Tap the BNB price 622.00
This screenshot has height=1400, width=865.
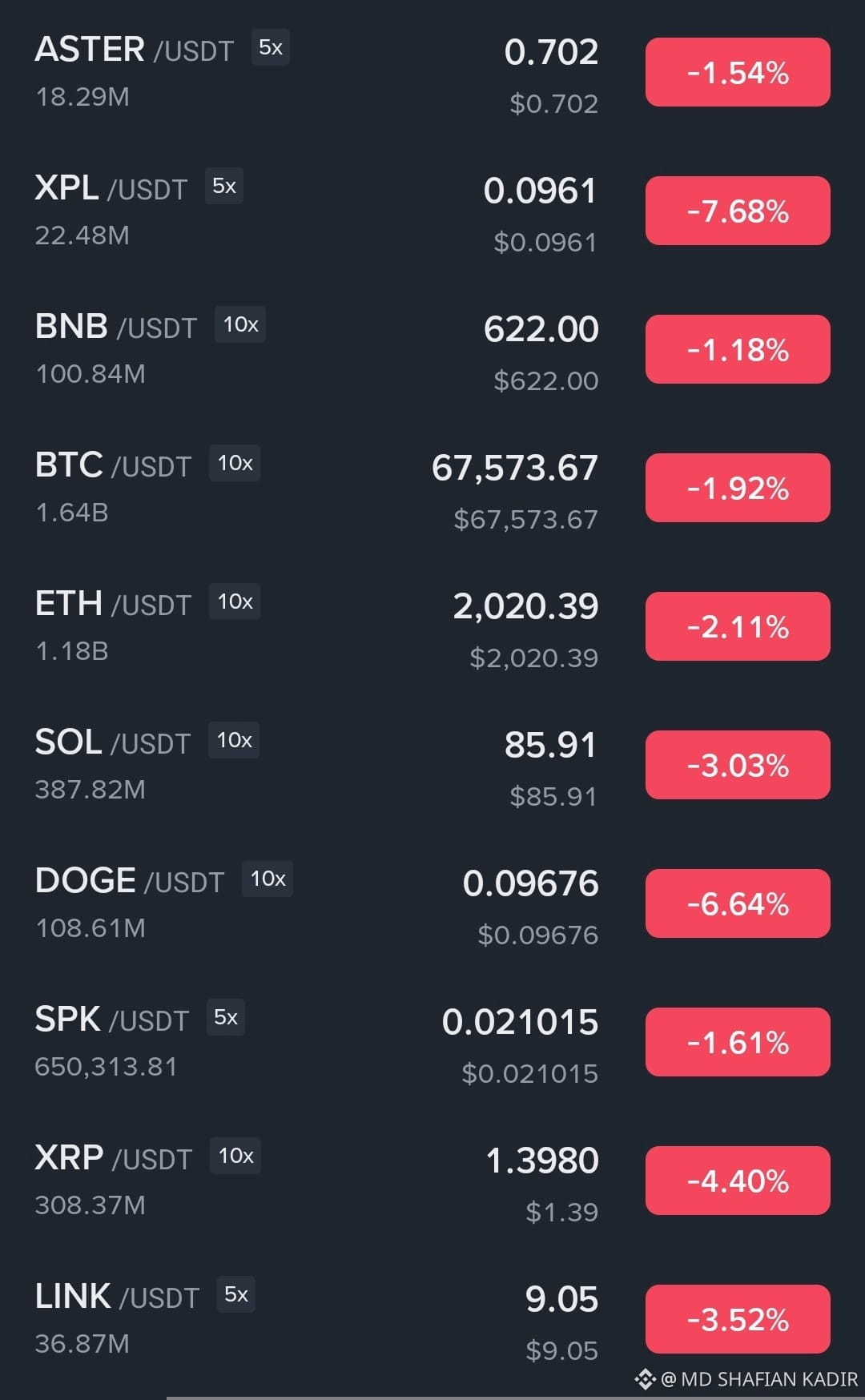click(541, 330)
